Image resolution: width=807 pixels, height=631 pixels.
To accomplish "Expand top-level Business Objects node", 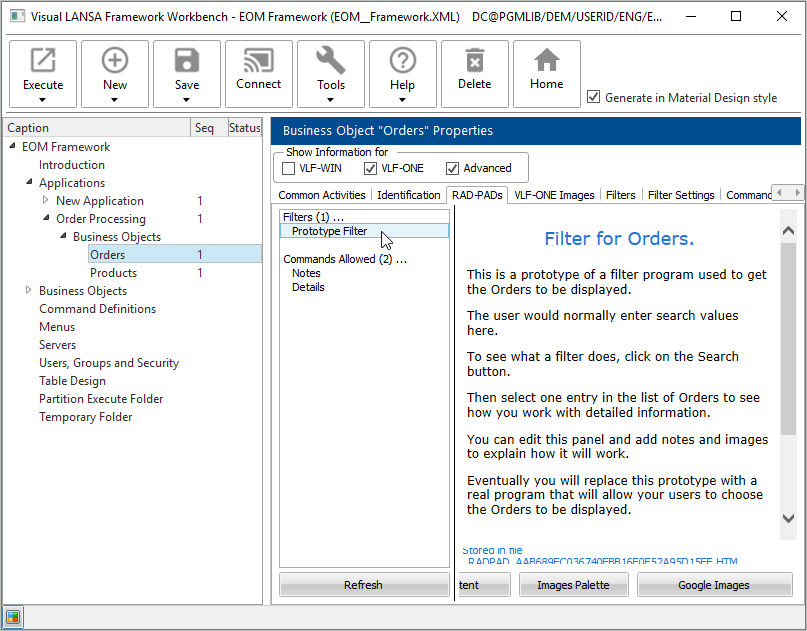I will [x=29, y=291].
